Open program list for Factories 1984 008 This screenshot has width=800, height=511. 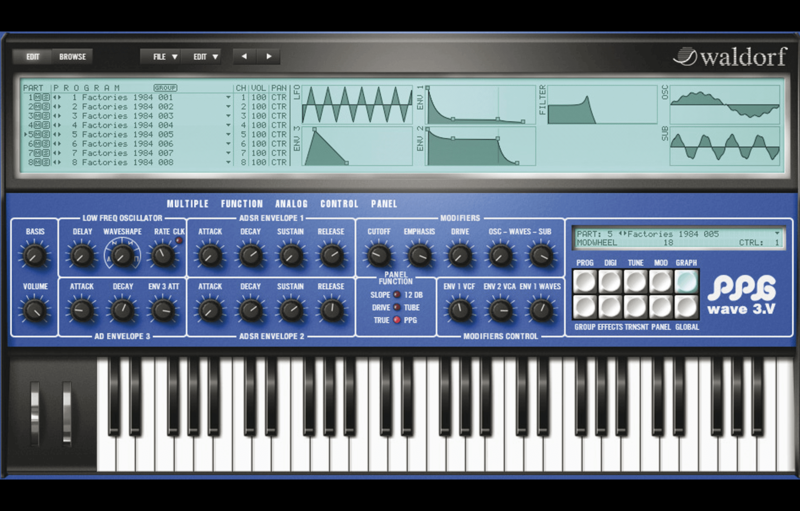pyautogui.click(x=229, y=162)
